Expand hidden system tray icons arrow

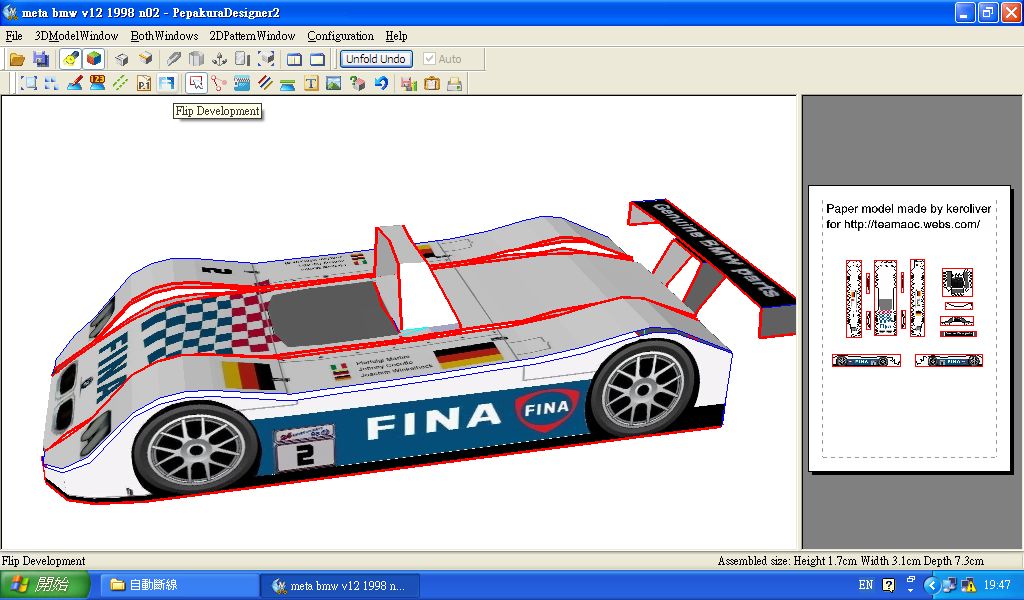(x=931, y=585)
